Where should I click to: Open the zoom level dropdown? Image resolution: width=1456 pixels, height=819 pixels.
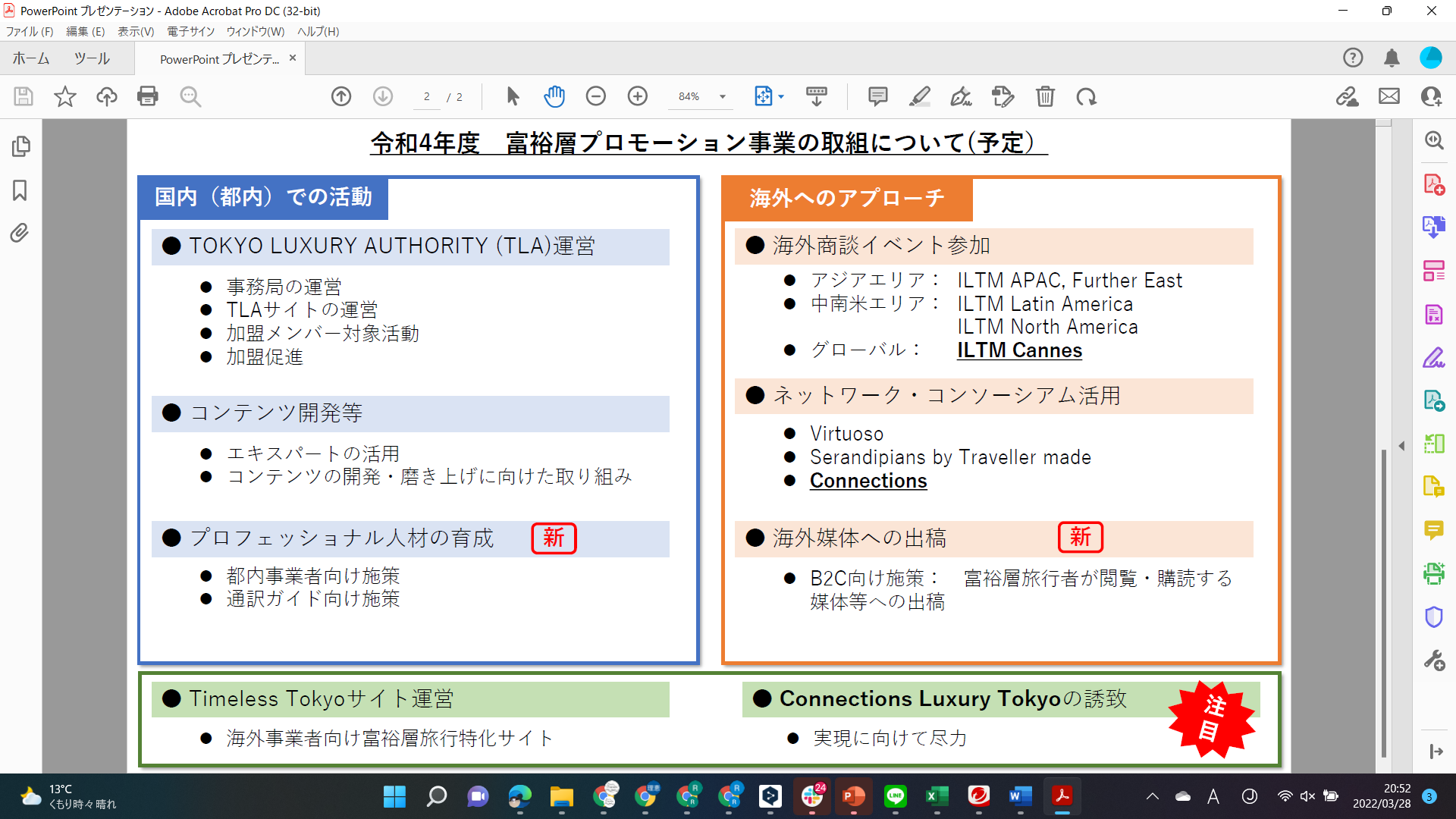coord(723,96)
